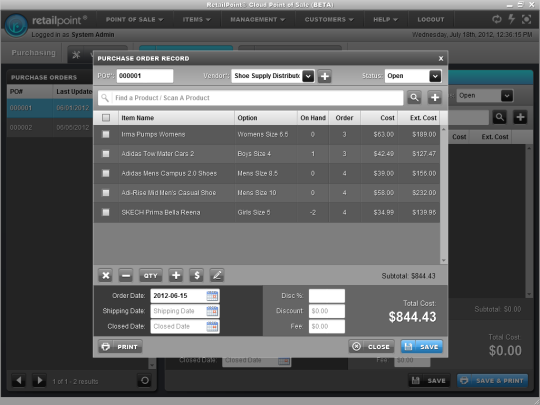Open the Help menu
Screen dimensions: 540x405
(385, 20)
